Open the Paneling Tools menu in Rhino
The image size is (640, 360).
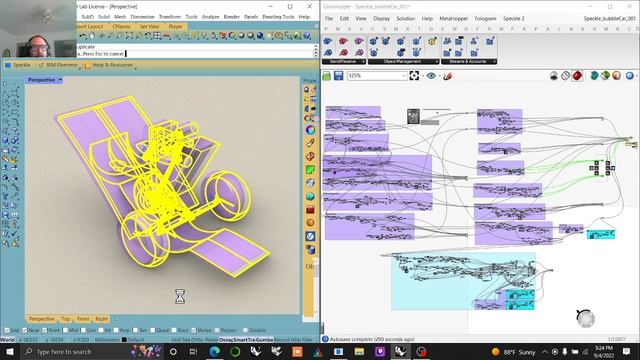pos(278,17)
